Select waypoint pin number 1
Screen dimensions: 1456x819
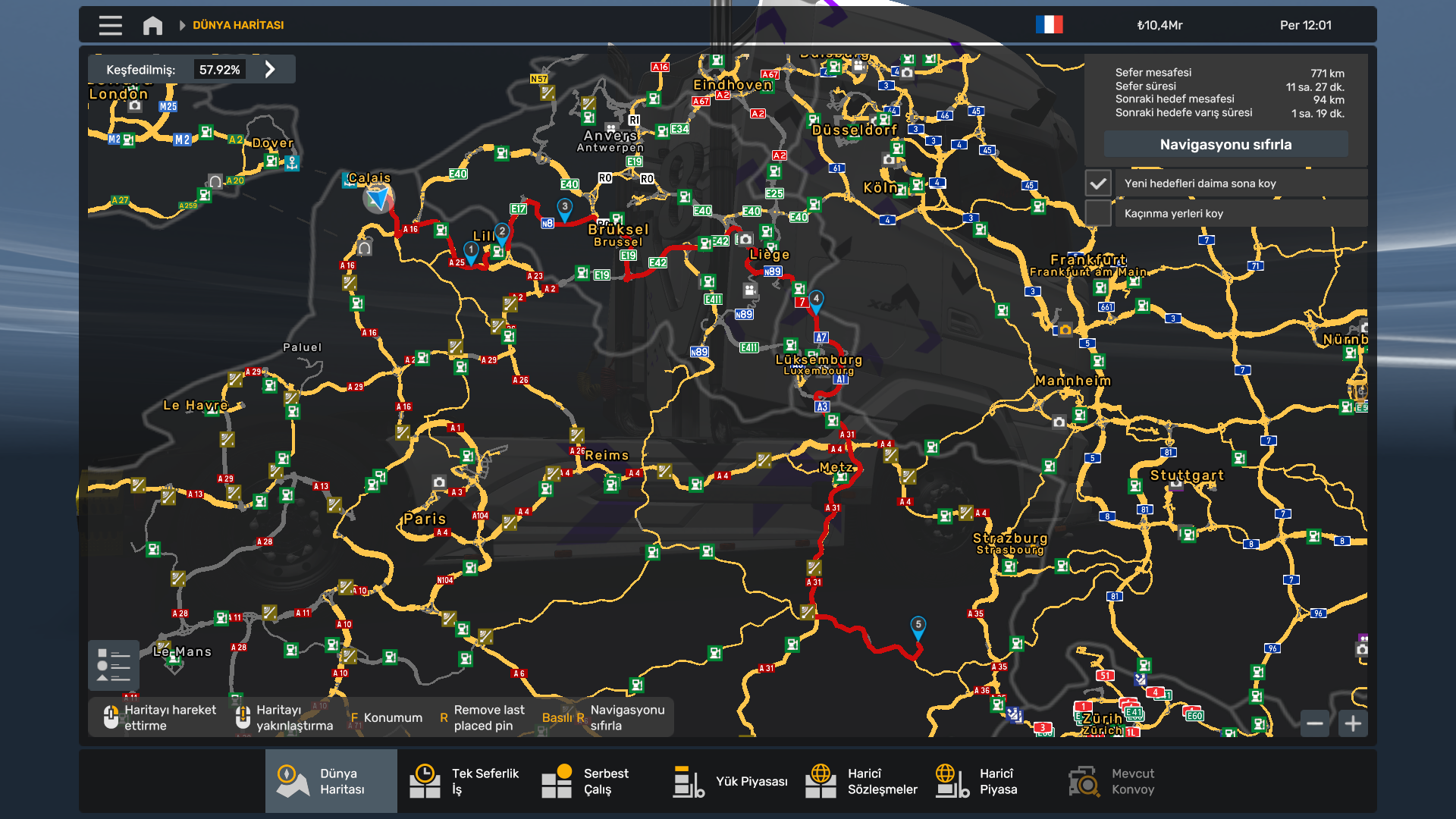[x=471, y=253]
